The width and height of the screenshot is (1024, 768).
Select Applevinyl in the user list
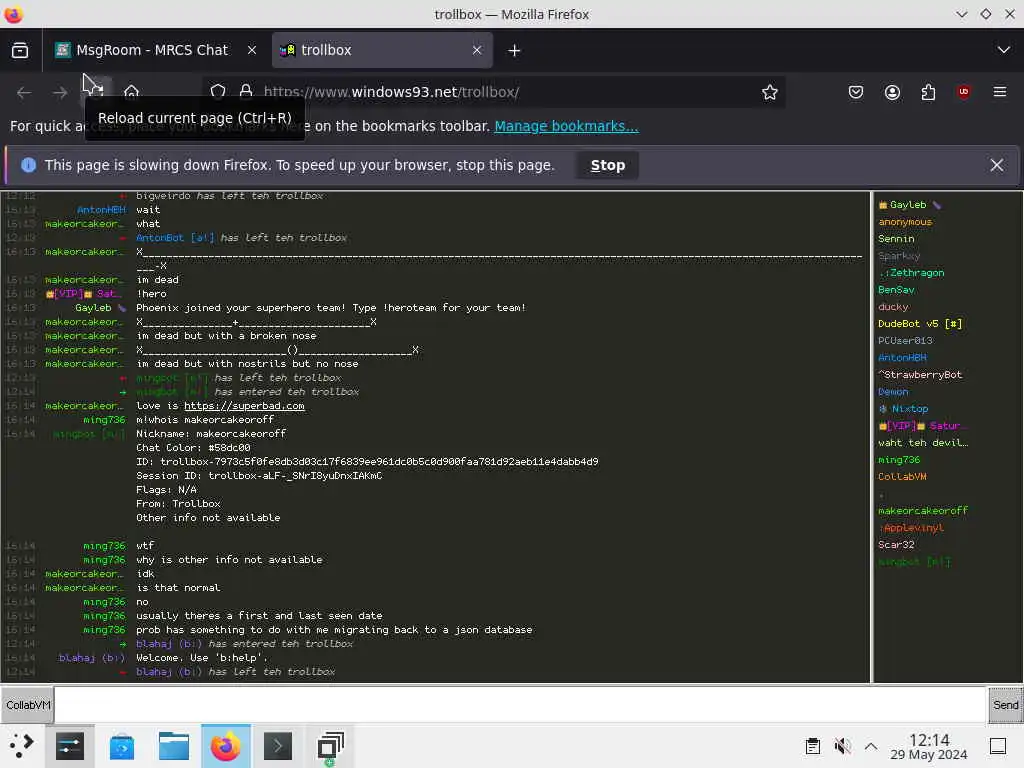(x=911, y=528)
